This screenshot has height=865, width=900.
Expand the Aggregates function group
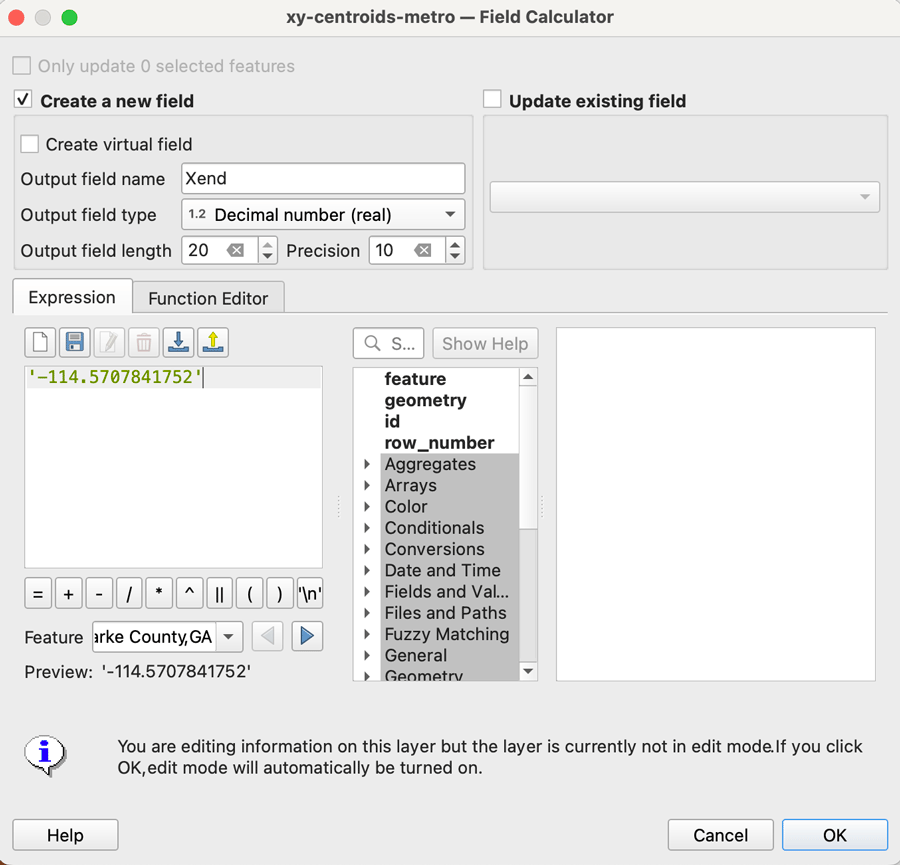click(x=367, y=464)
